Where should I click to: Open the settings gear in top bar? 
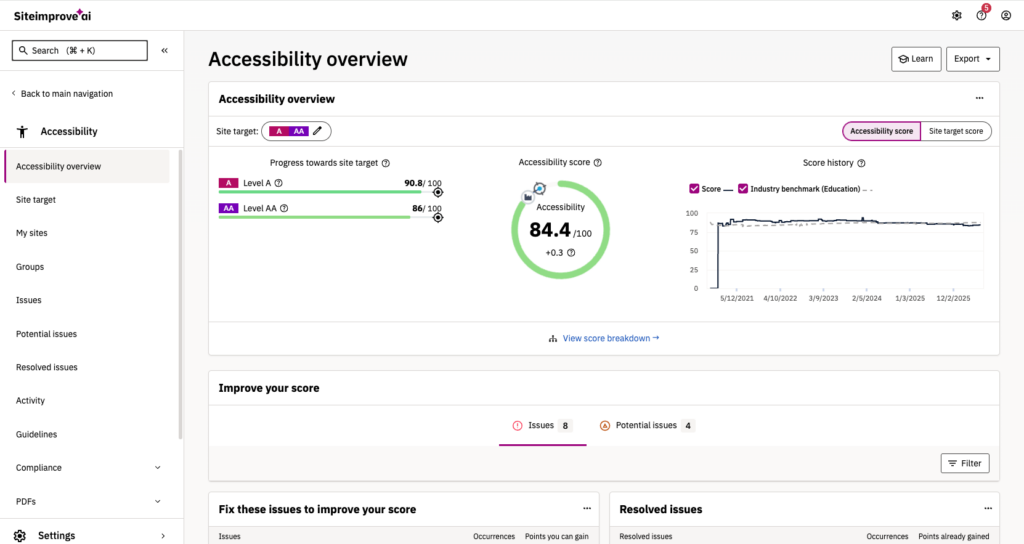[x=957, y=16]
